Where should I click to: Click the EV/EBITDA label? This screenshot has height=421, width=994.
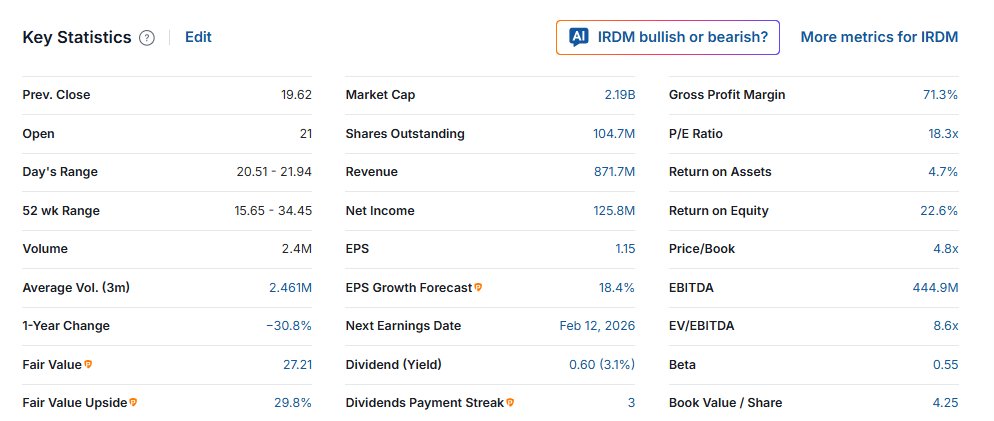click(702, 326)
